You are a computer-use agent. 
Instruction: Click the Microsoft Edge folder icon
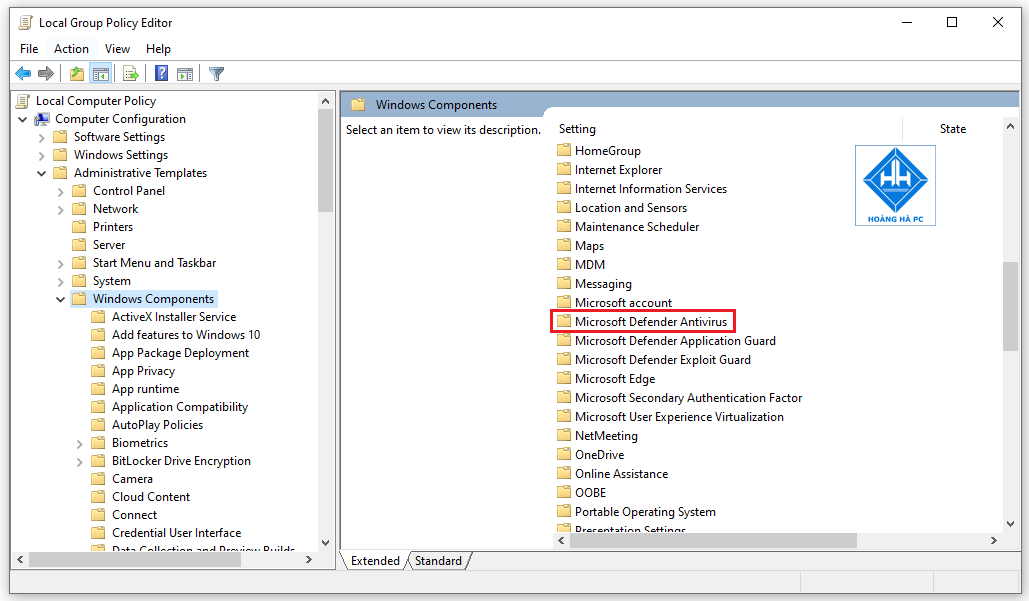[564, 379]
